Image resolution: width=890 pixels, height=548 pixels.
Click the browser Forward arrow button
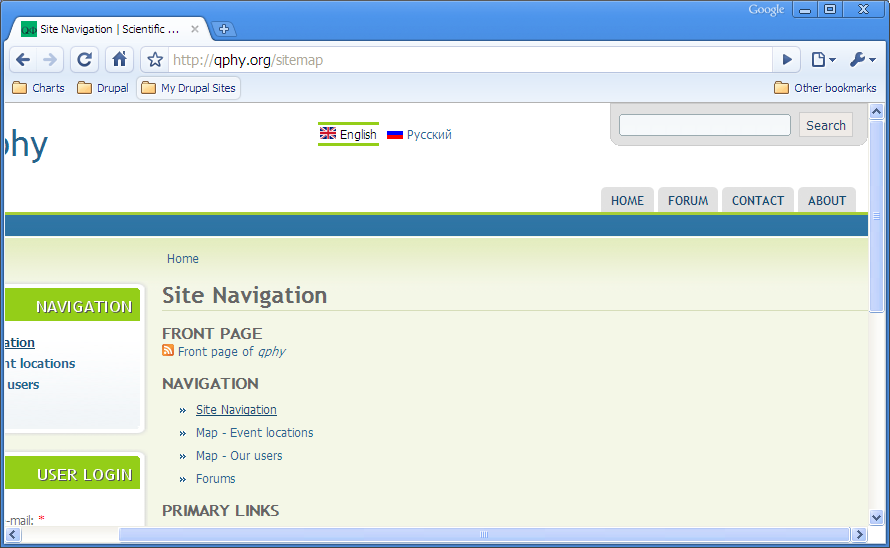pos(50,60)
